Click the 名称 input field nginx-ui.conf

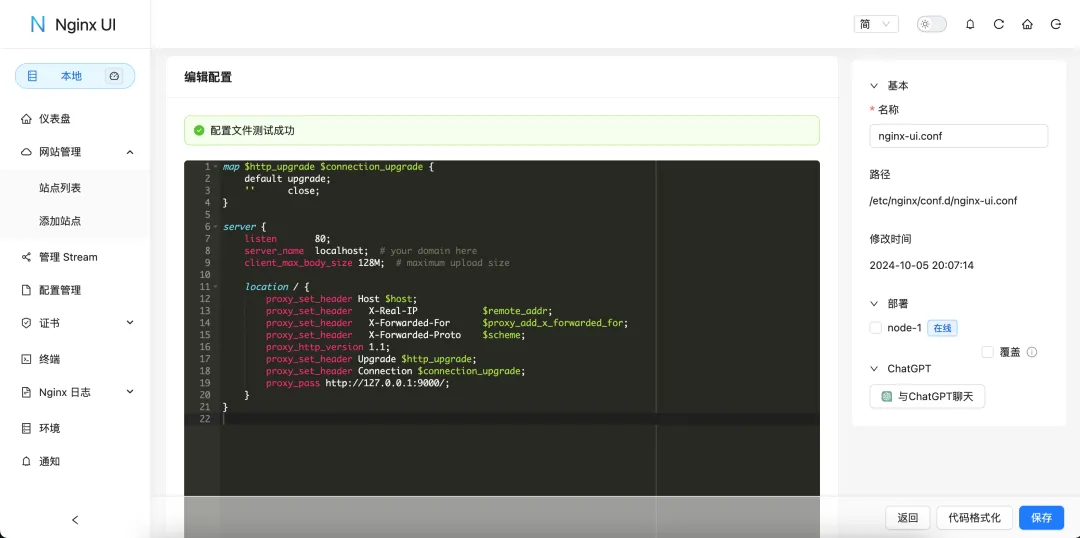tap(958, 136)
